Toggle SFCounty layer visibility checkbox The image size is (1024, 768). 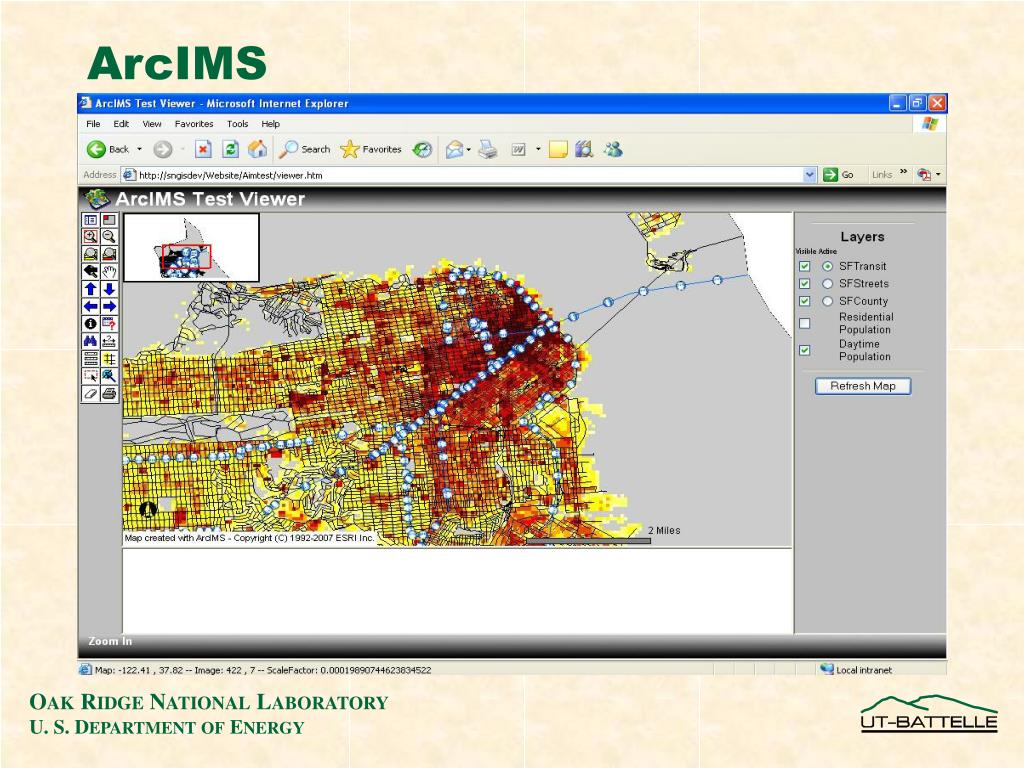click(805, 301)
